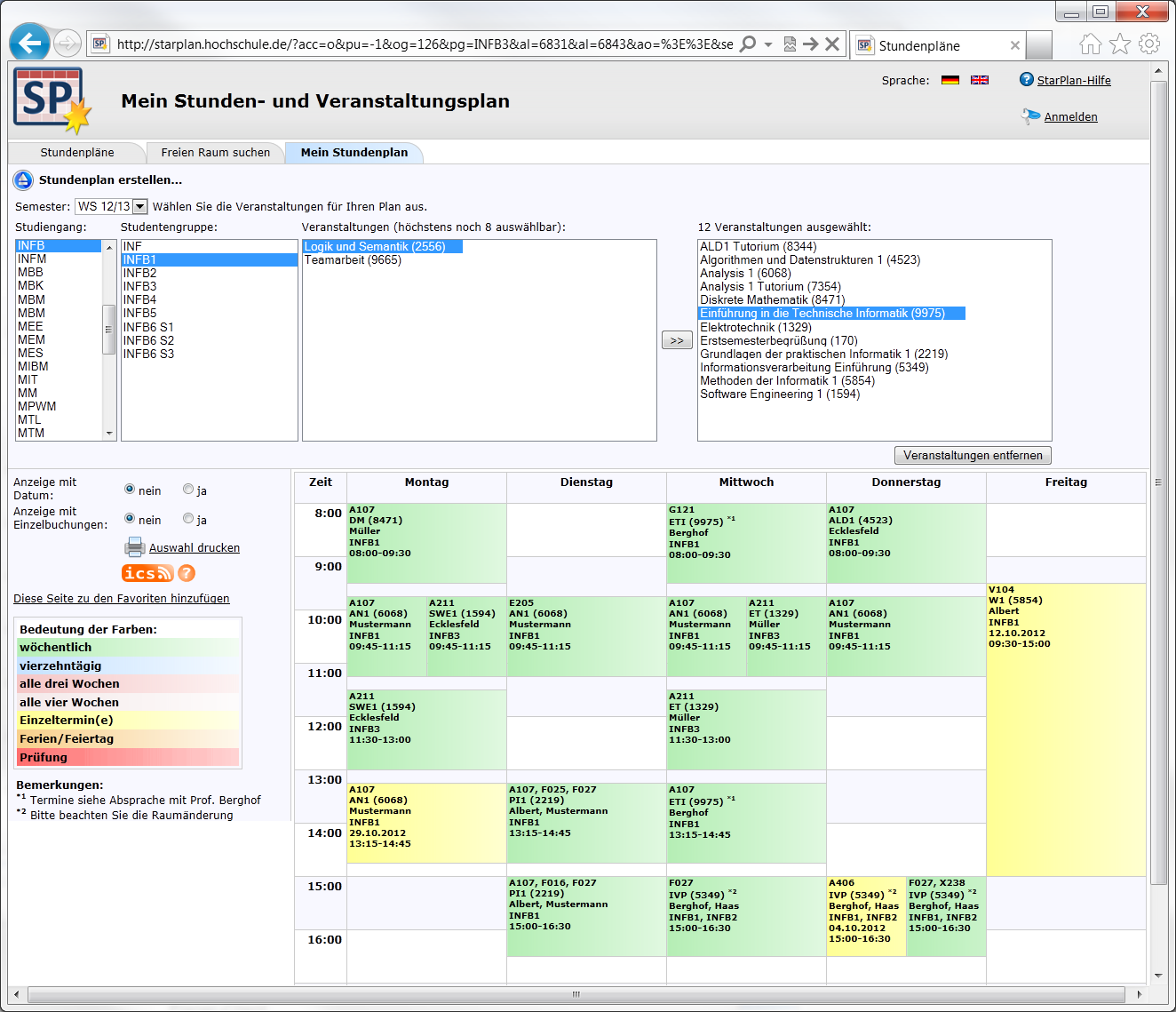This screenshot has width=1176, height=1012.
Task: Select ja for Anzeige mit Einzelbuchungen
Action: click(x=188, y=518)
